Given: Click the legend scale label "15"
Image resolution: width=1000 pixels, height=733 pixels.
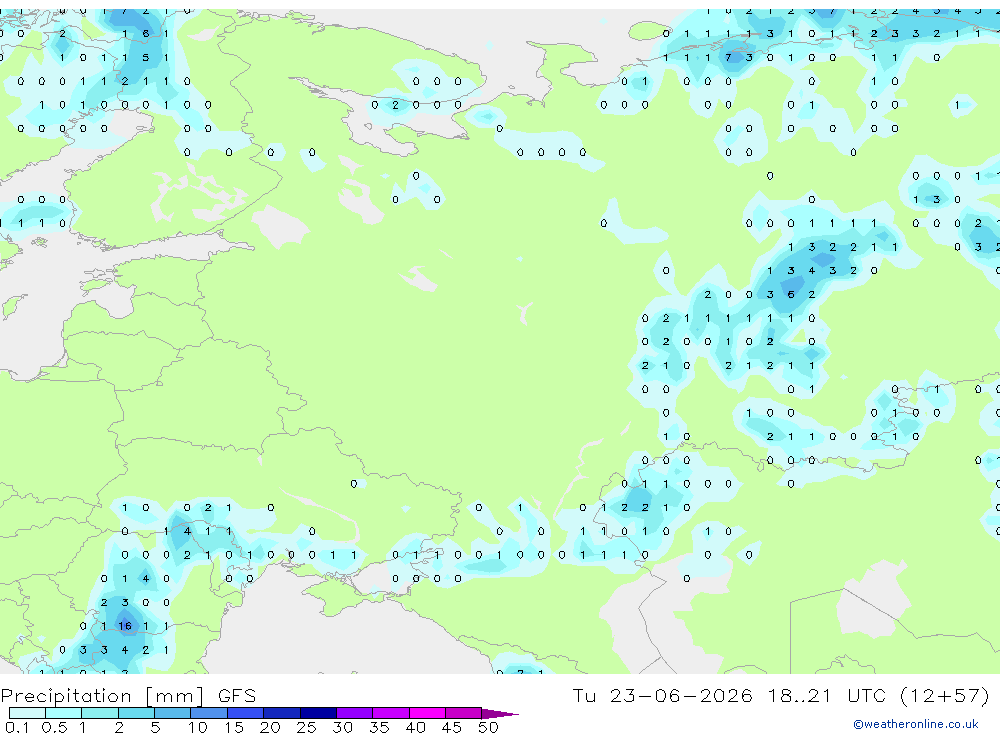Looking at the screenshot, I should pos(233,727).
